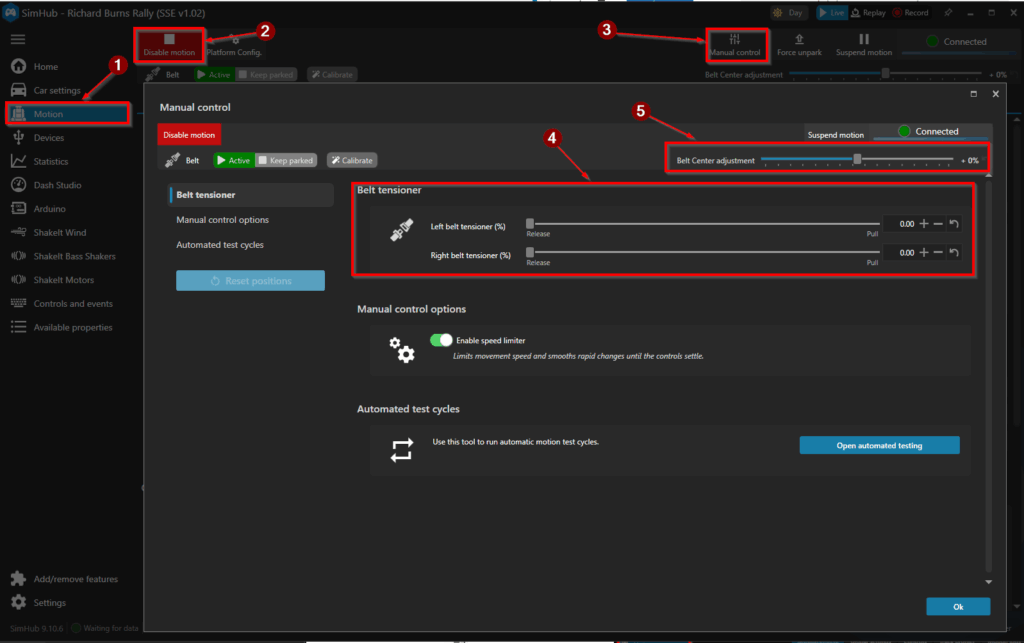
Task: Toggle the Enable speed limiter switch
Action: [441, 340]
